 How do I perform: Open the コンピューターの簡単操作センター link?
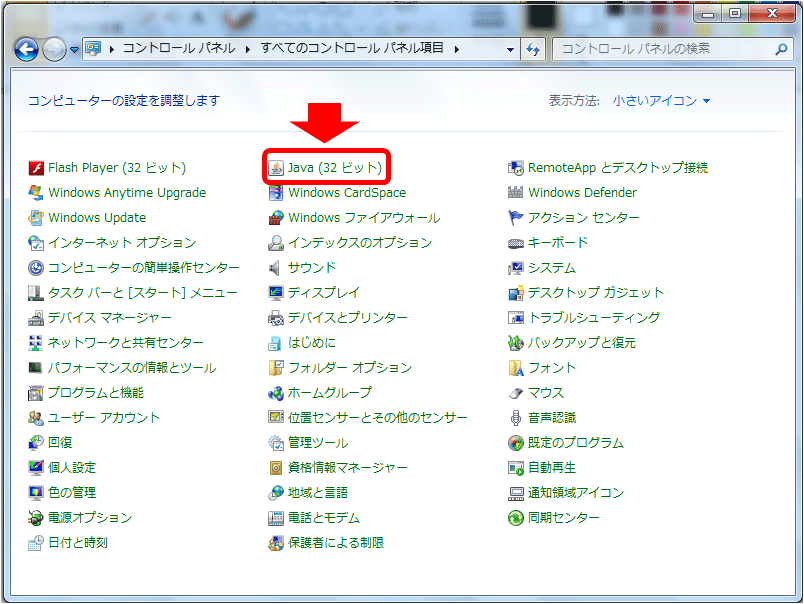[x=144, y=268]
